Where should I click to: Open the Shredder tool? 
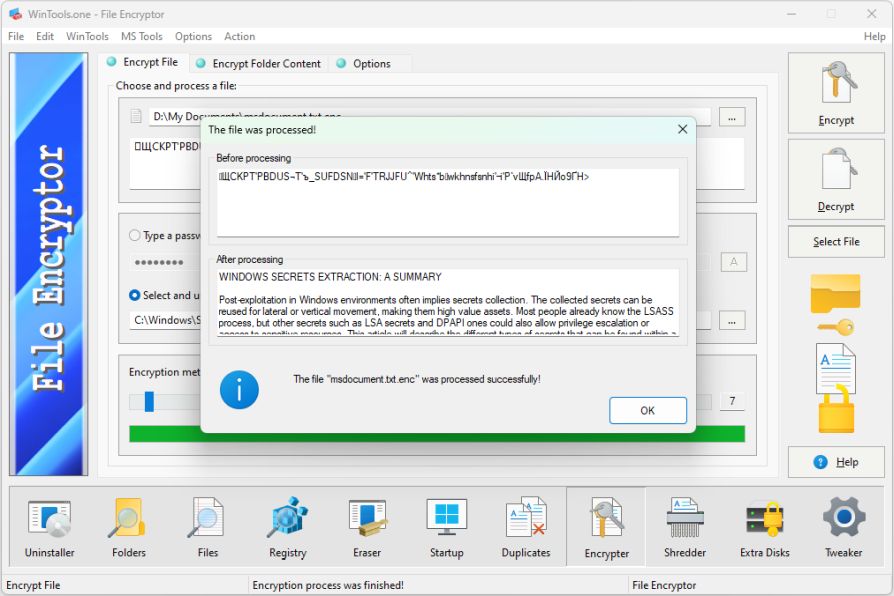coord(685,527)
